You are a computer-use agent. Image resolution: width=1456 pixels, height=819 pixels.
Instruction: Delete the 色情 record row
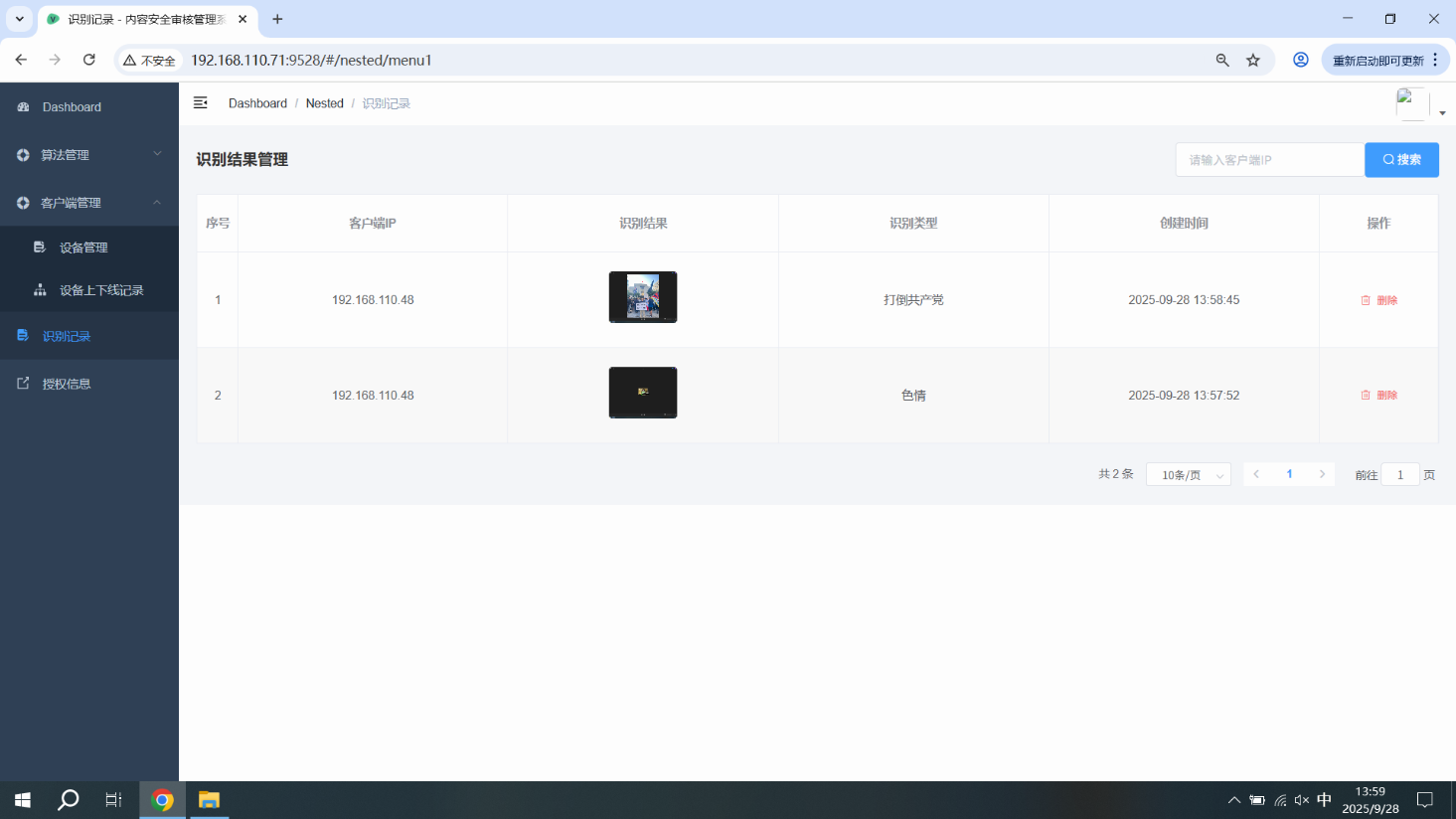click(1379, 396)
